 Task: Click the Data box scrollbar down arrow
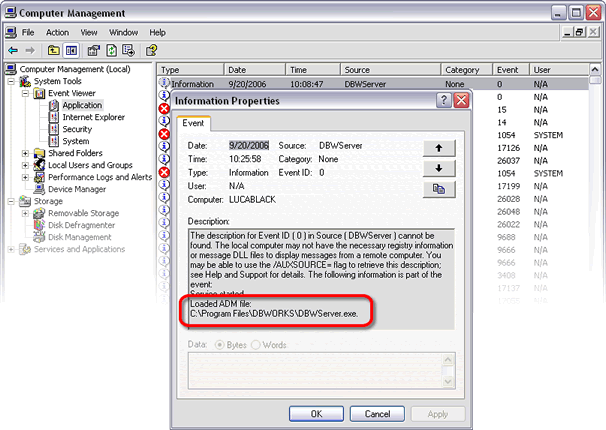(448, 382)
